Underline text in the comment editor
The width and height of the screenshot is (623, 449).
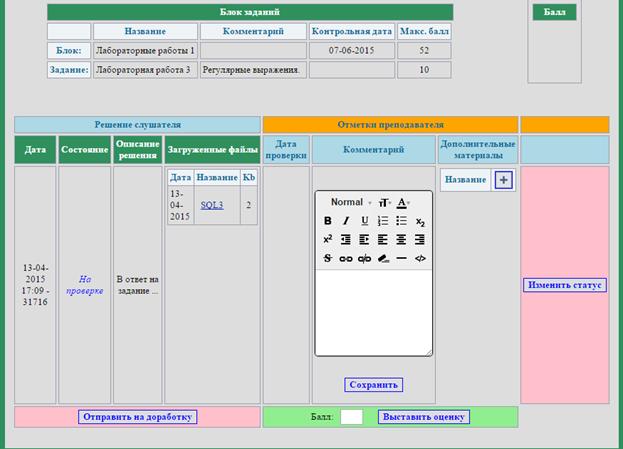[365, 221]
